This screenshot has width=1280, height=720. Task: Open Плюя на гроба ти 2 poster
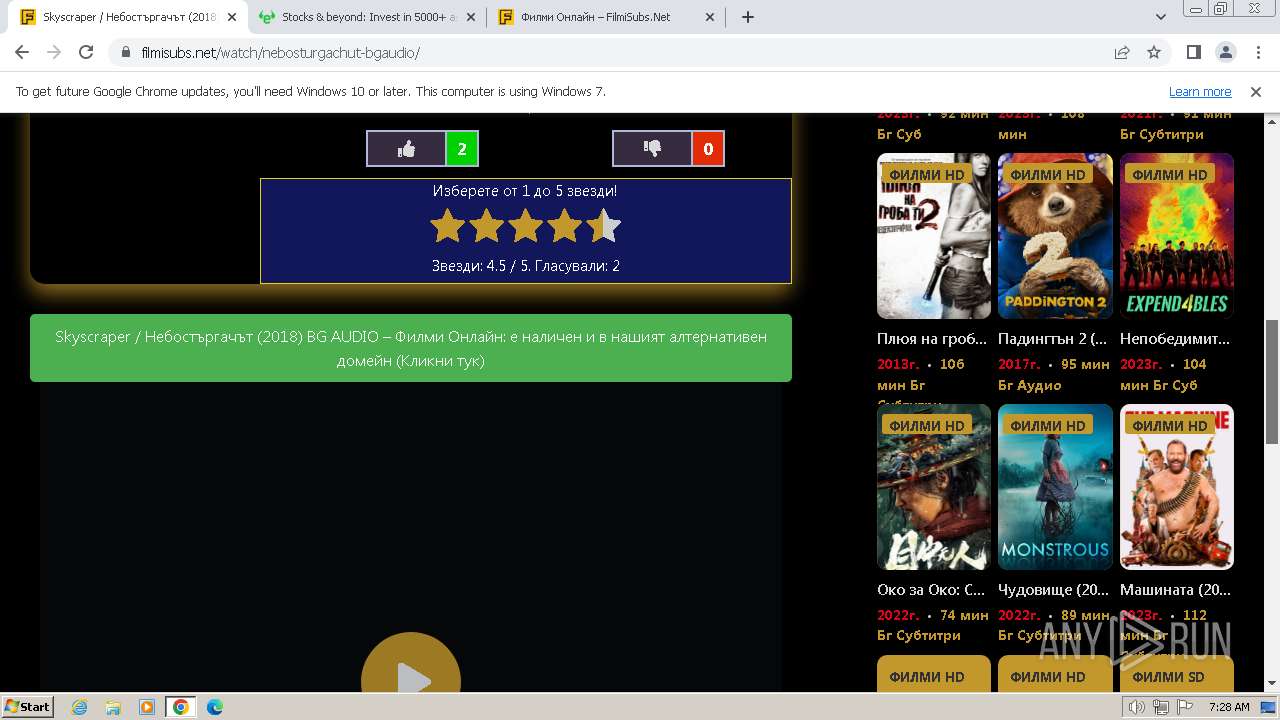[x=934, y=236]
